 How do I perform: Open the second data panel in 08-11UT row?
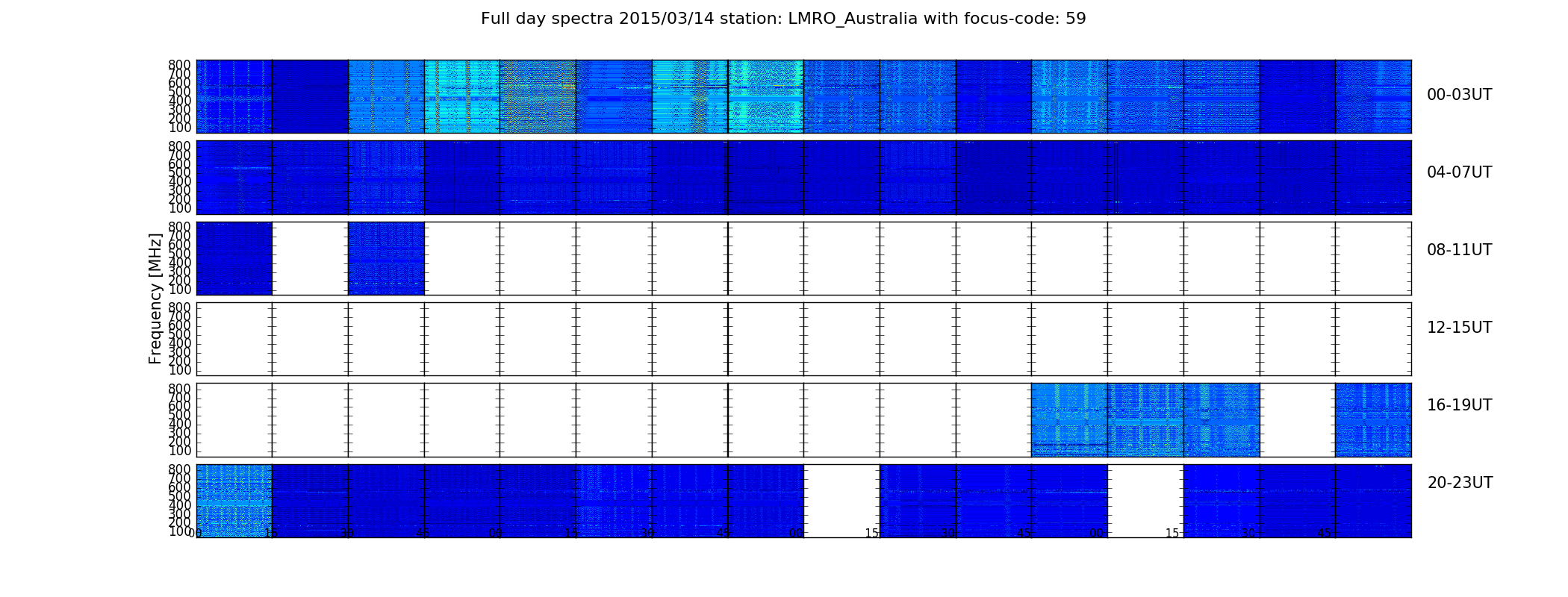click(x=386, y=258)
